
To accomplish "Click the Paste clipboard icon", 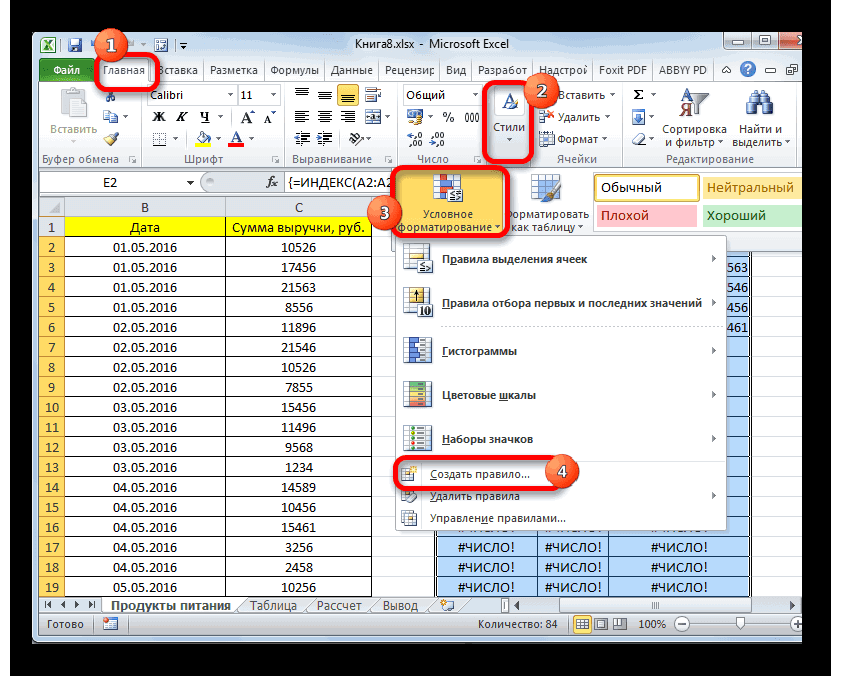I will pyautogui.click(x=73, y=104).
